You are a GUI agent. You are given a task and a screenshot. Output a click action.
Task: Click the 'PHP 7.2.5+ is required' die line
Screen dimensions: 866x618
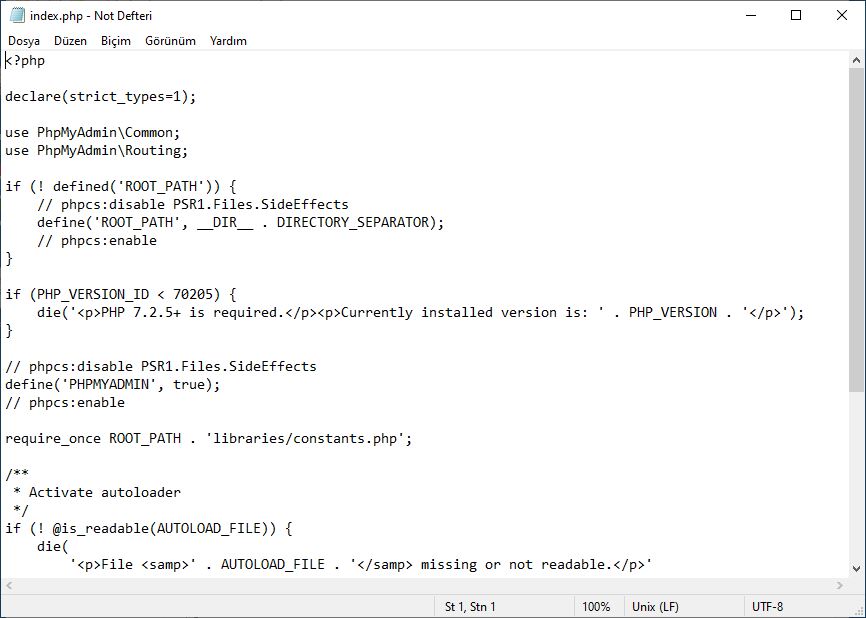click(x=420, y=313)
